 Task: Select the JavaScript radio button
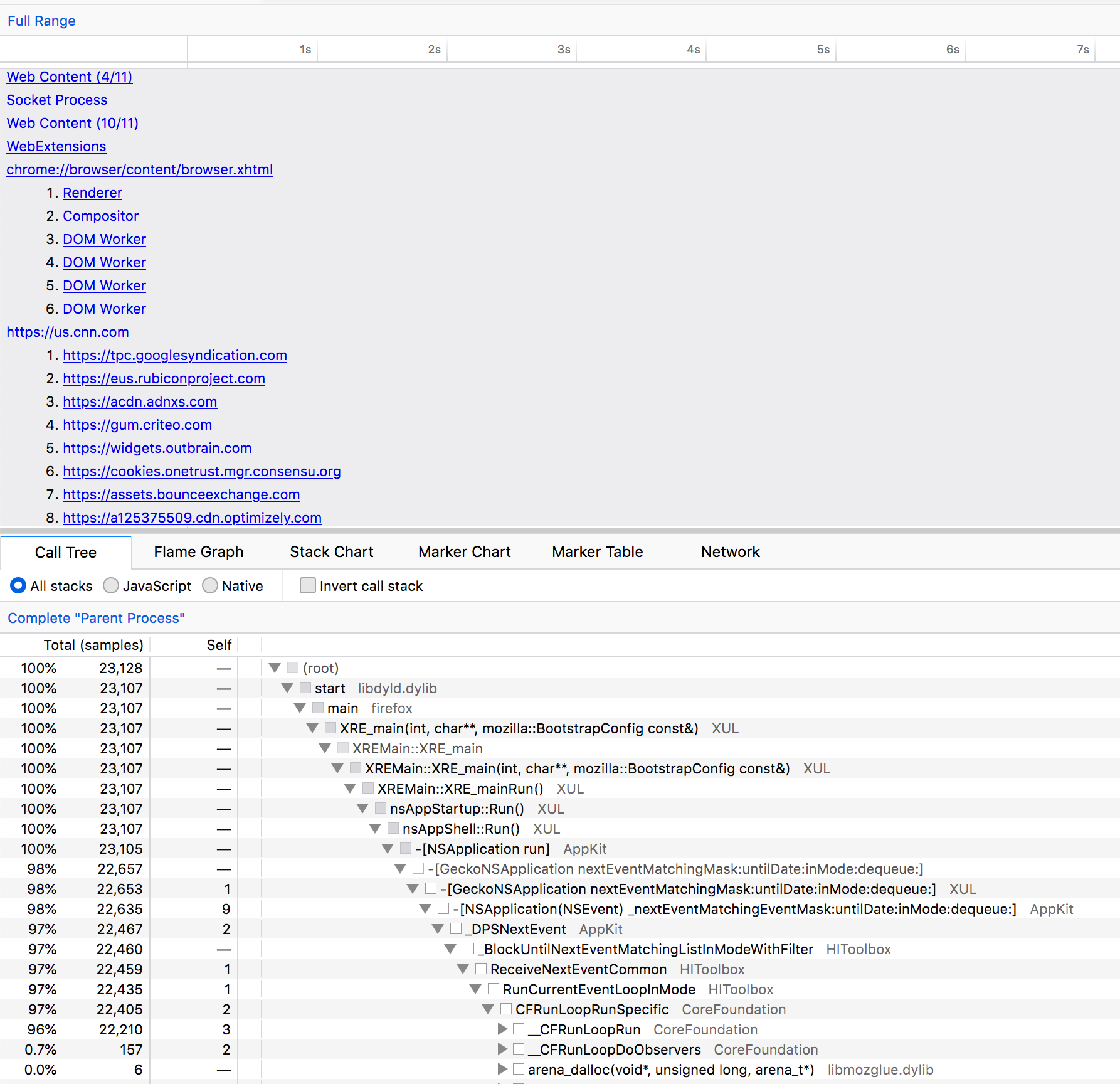[x=111, y=585]
